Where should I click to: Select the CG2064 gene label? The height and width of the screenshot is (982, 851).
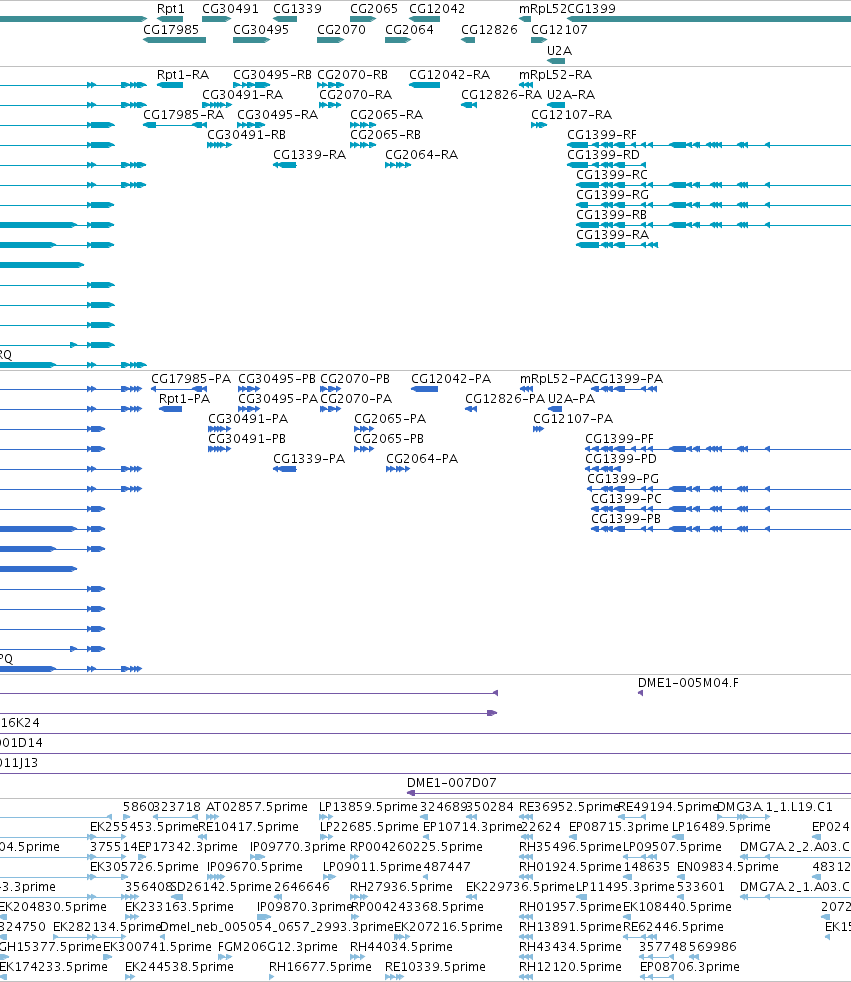tap(409, 30)
